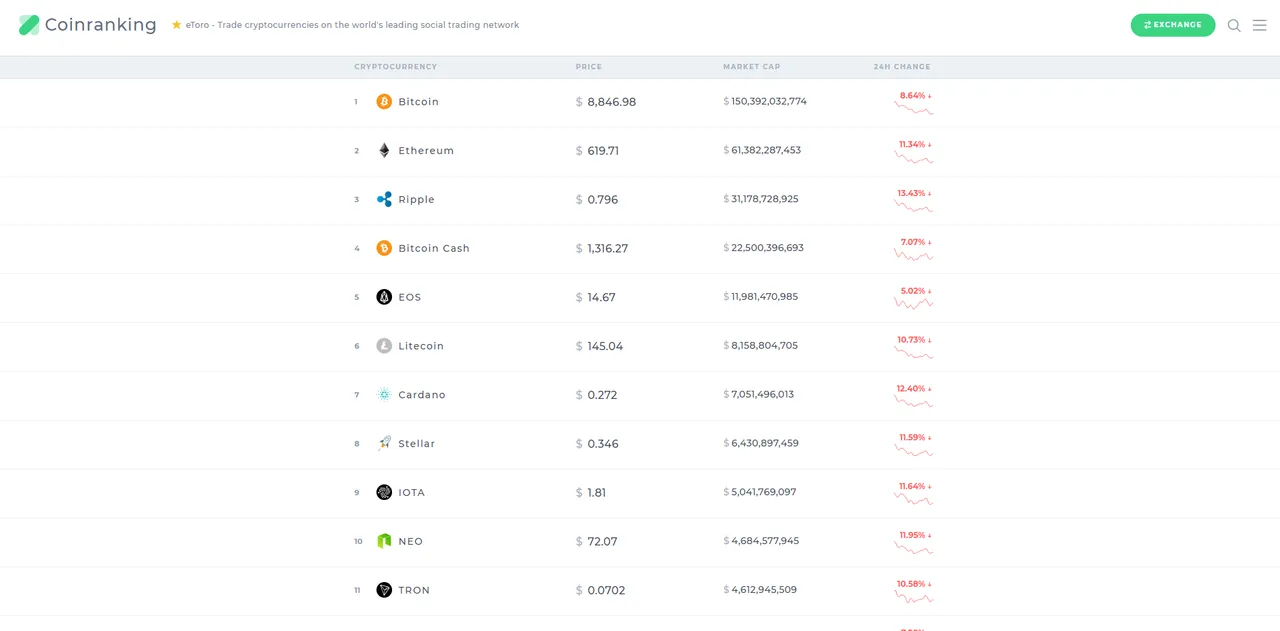Click the NEO coin icon

384,541
